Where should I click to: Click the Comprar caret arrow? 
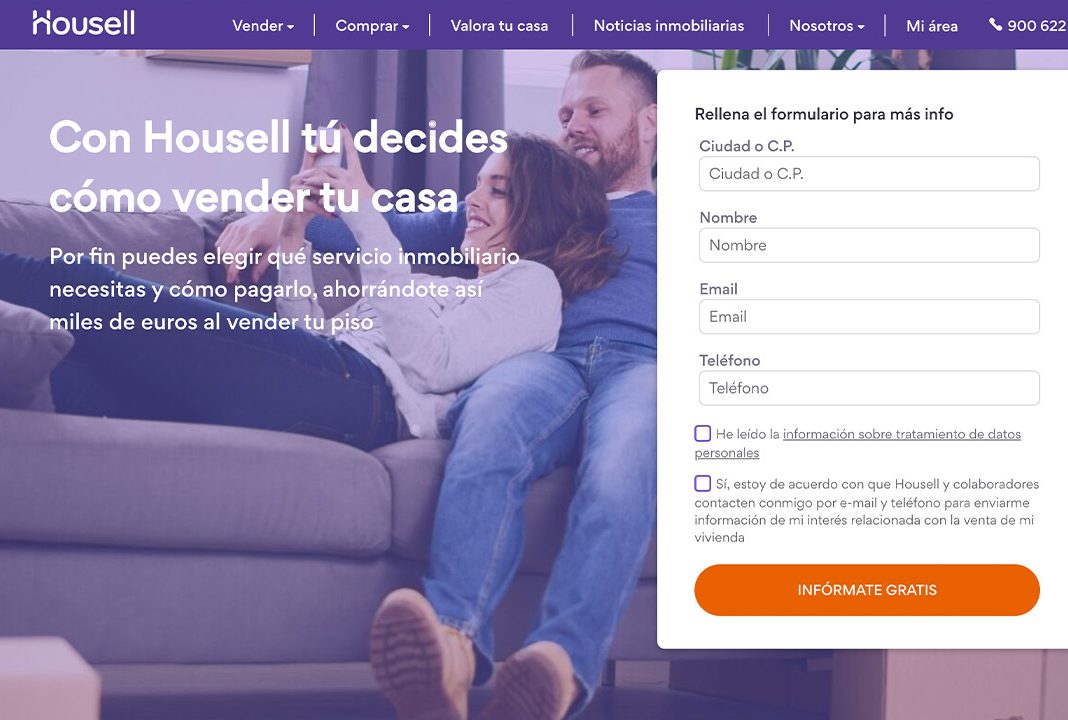click(x=405, y=27)
